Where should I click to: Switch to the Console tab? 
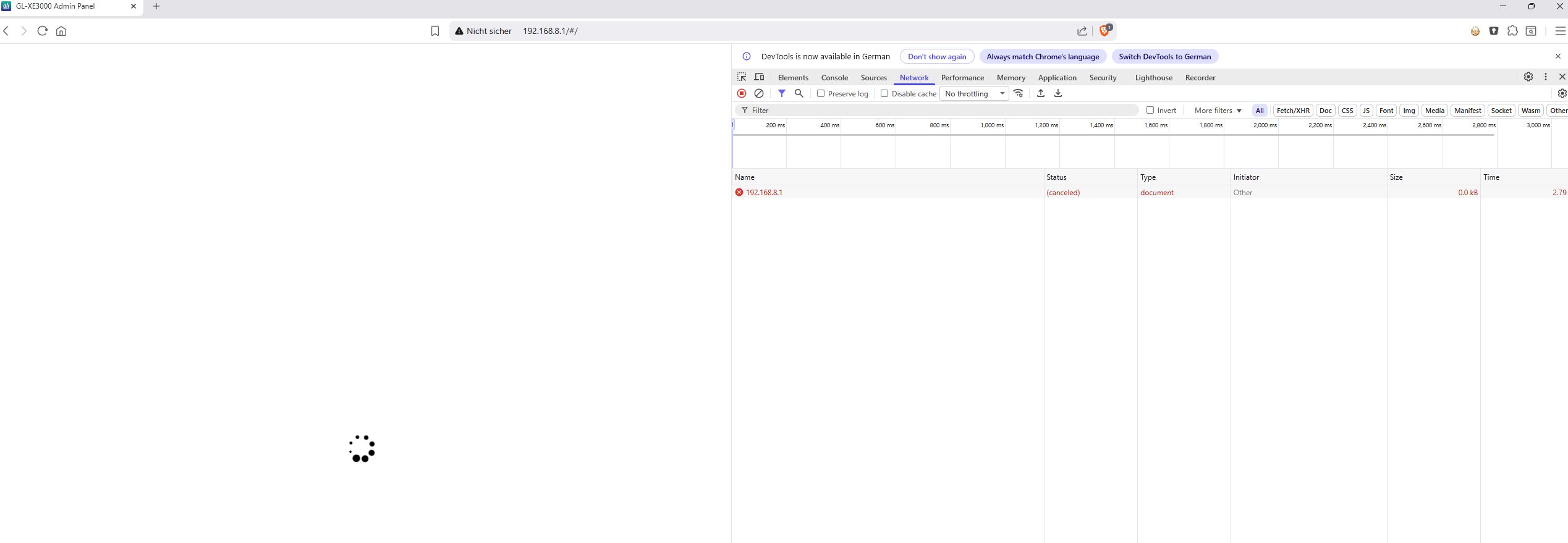[834, 78]
